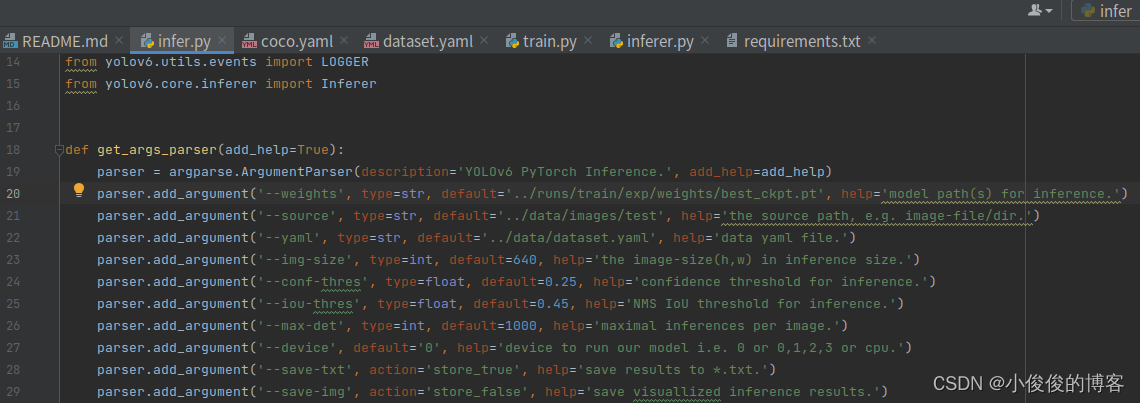This screenshot has width=1140, height=403.
Task: Click line number 18 in the gutter
Action: [x=12, y=150]
